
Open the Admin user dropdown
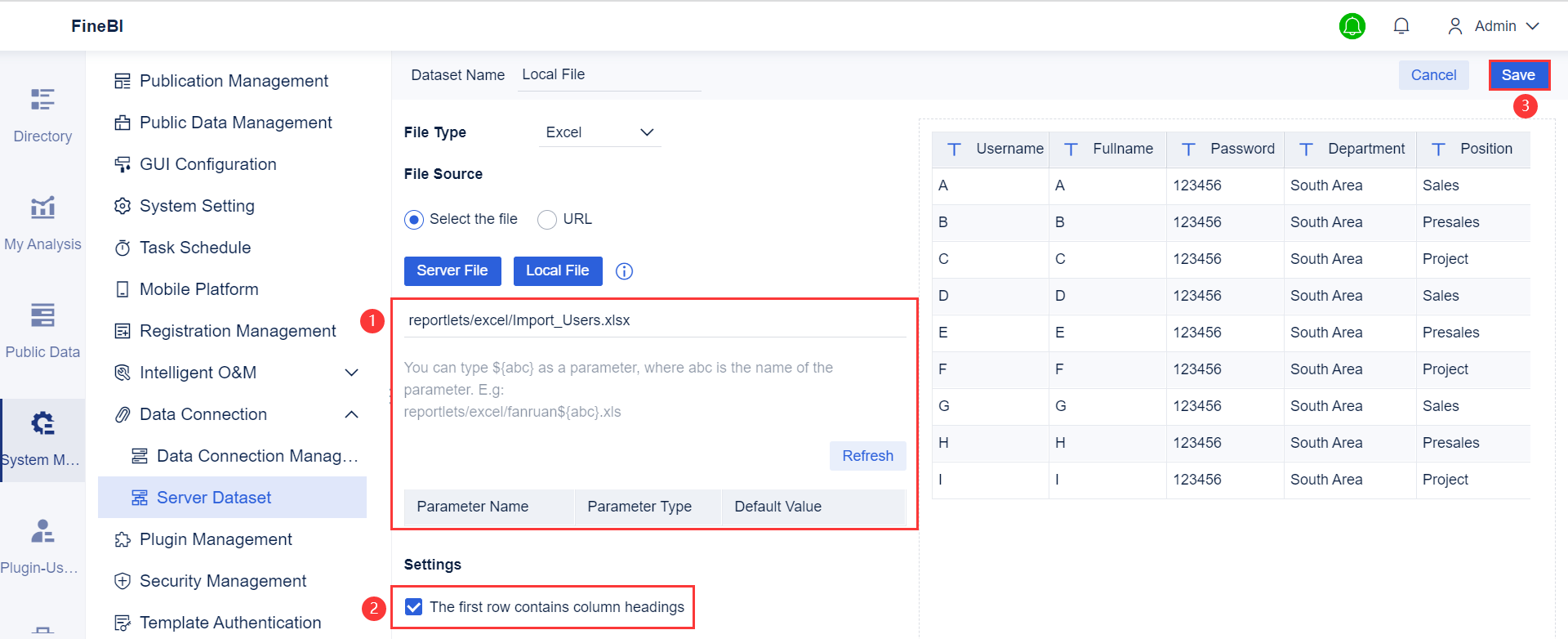[1494, 26]
